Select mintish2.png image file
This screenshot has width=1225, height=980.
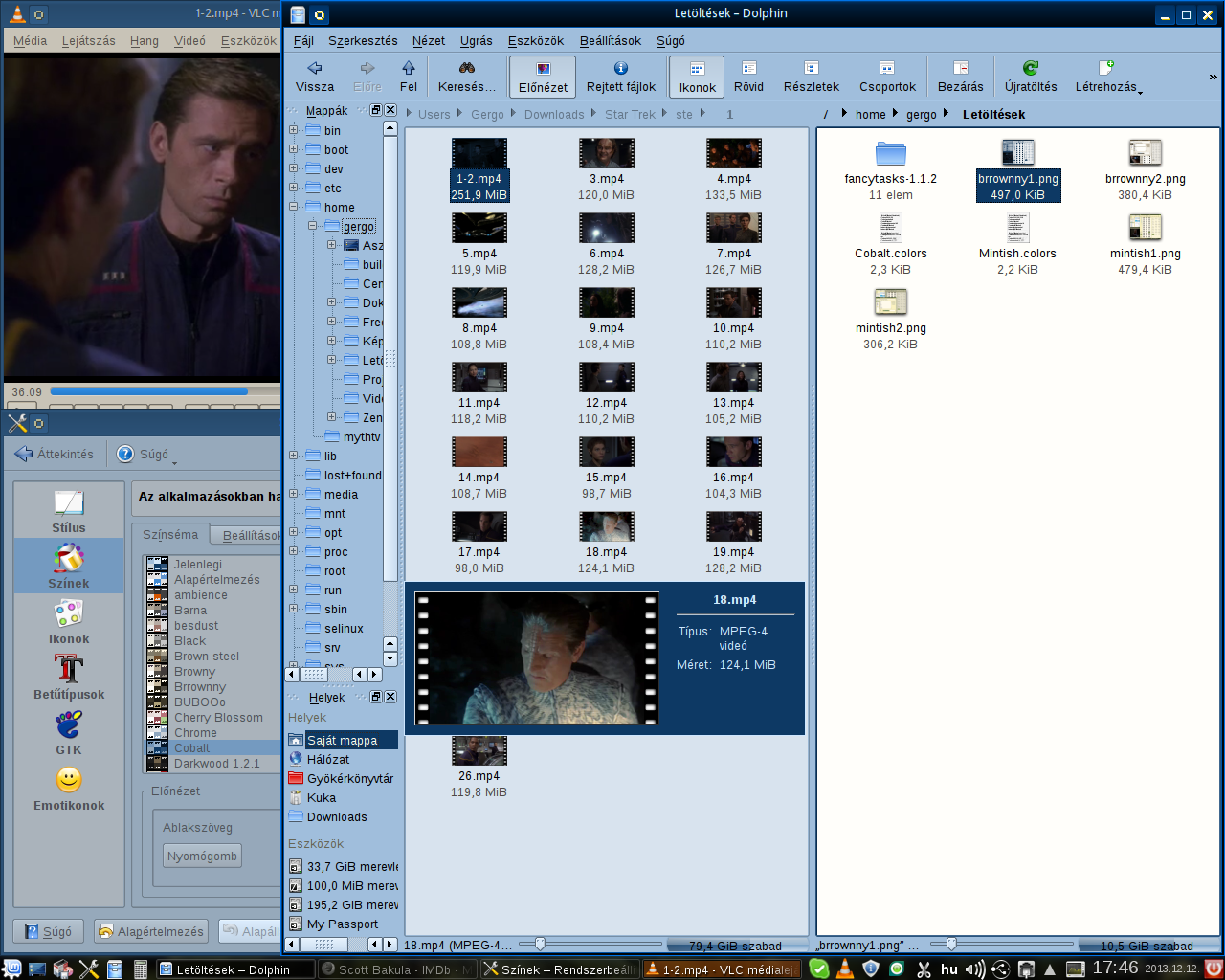[891, 321]
